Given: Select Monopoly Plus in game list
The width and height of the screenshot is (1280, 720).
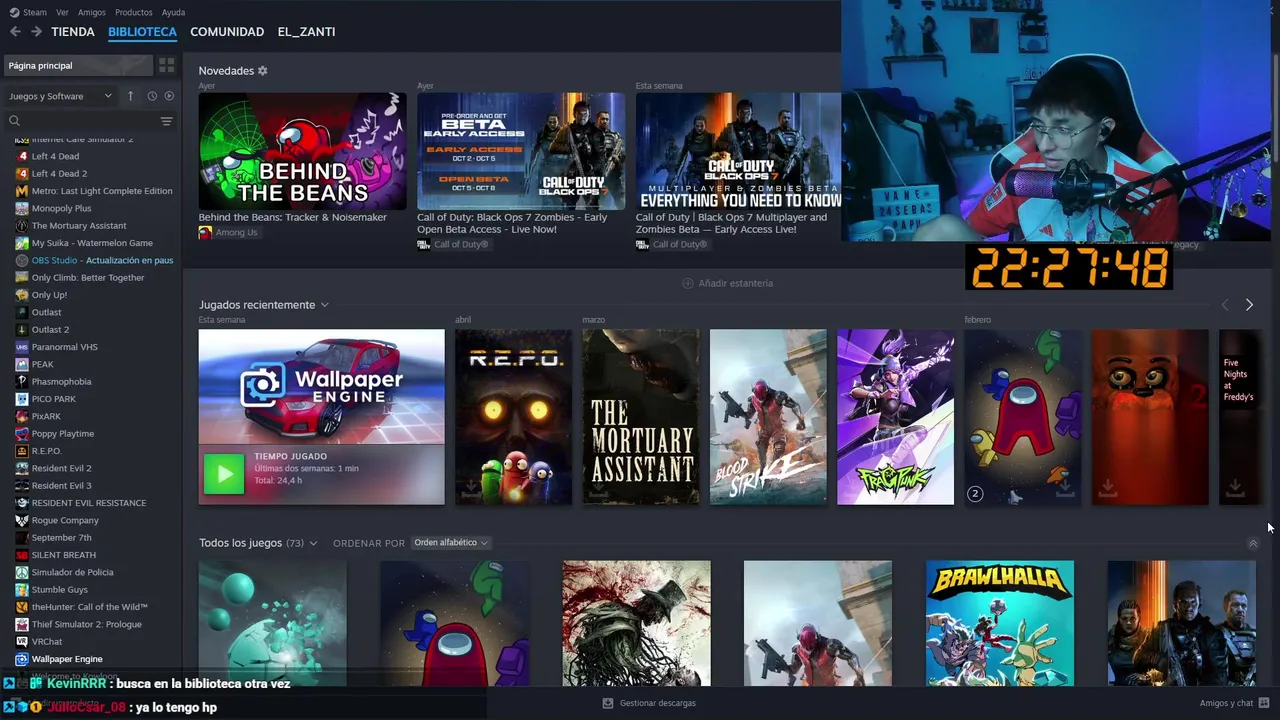Looking at the screenshot, I should pos(61,208).
